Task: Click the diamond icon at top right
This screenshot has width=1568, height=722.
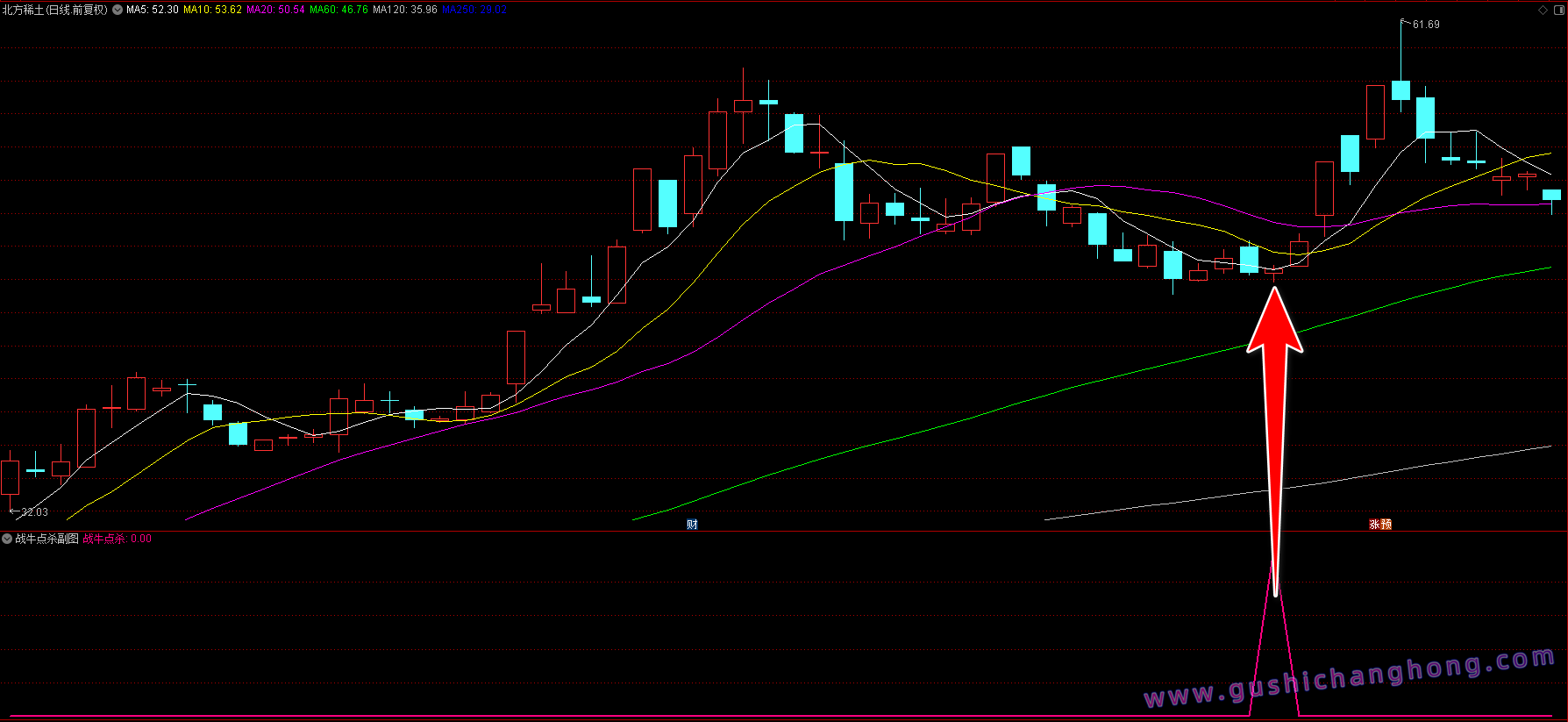Action: click(1543, 10)
